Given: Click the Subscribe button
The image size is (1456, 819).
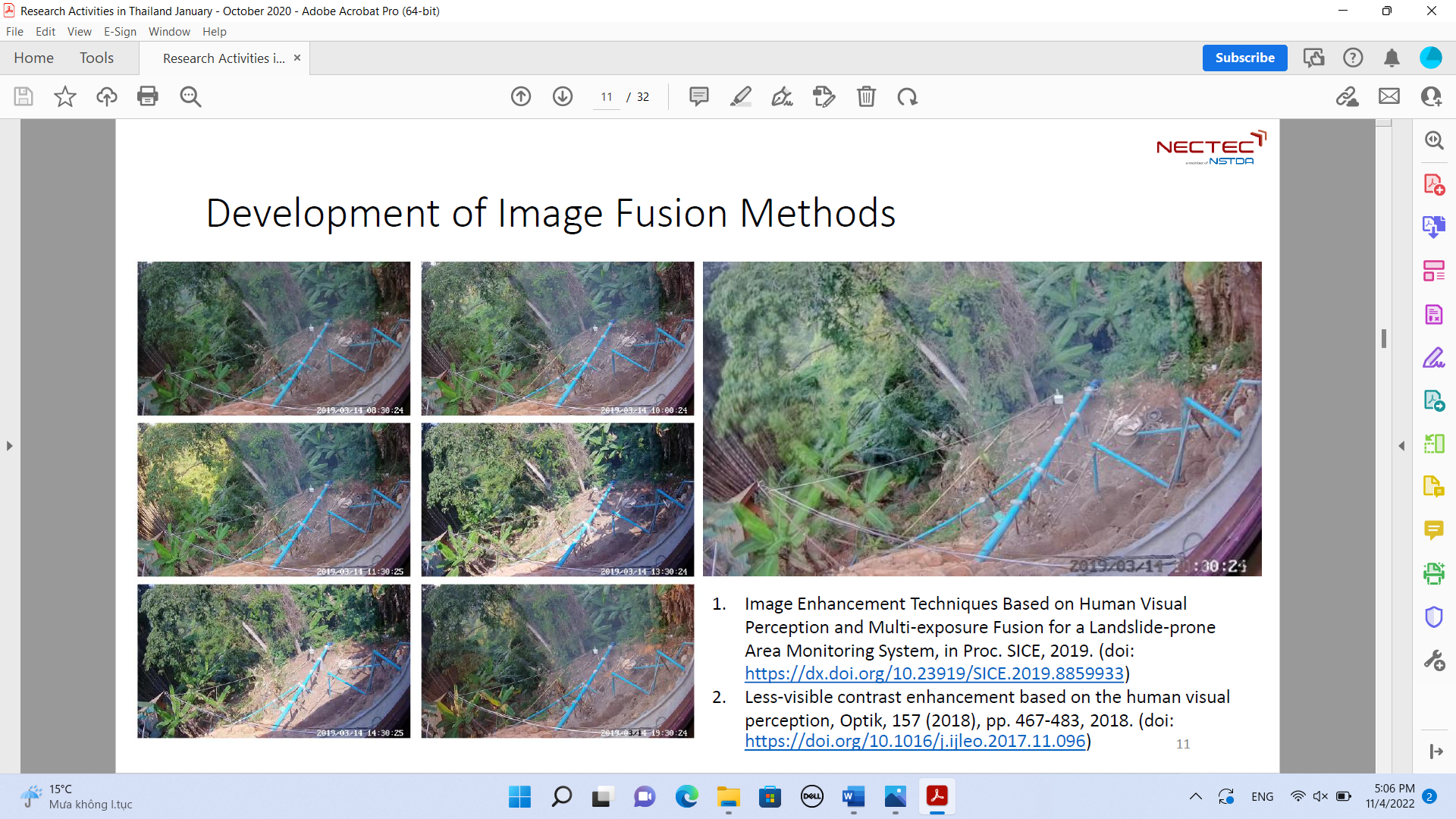Looking at the screenshot, I should tap(1244, 58).
